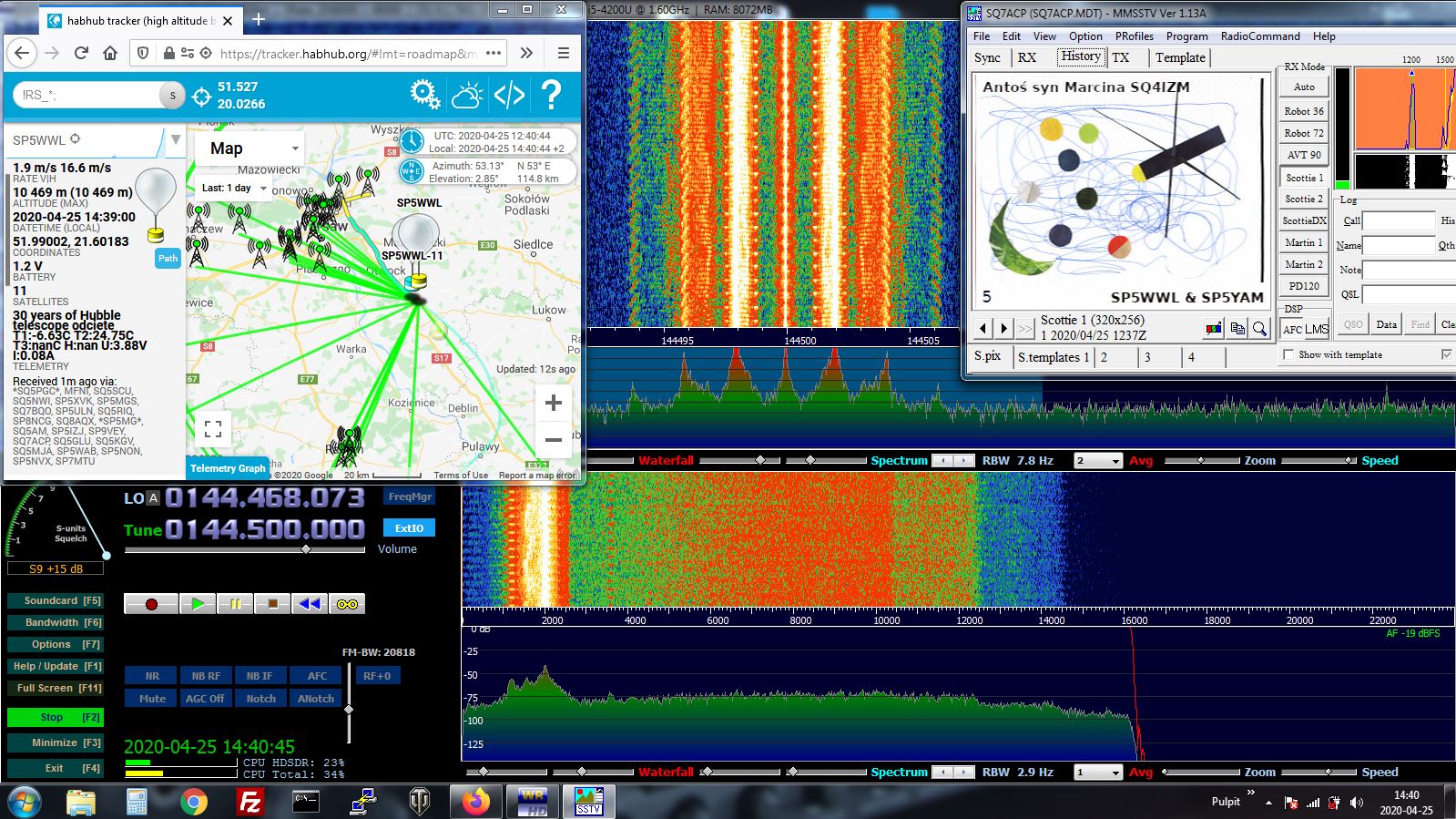Toggle fullscreen view of the habhub map
Image resolution: width=1456 pixels, height=819 pixels.
coord(213,428)
